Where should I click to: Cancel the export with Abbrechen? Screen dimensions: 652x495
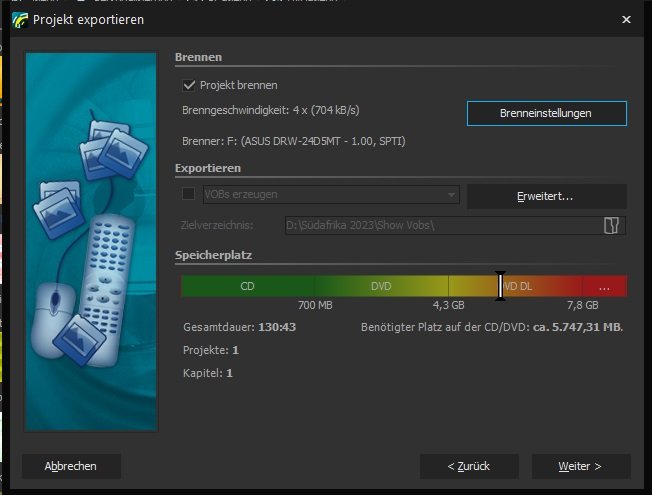tap(71, 466)
